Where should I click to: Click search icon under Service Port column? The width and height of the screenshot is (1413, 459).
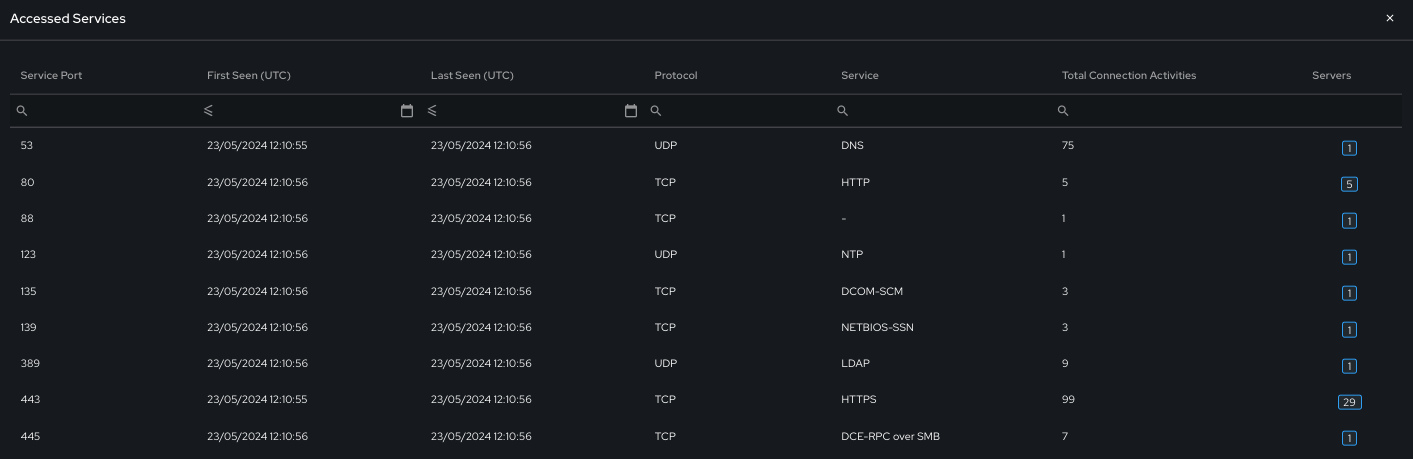coord(22,111)
